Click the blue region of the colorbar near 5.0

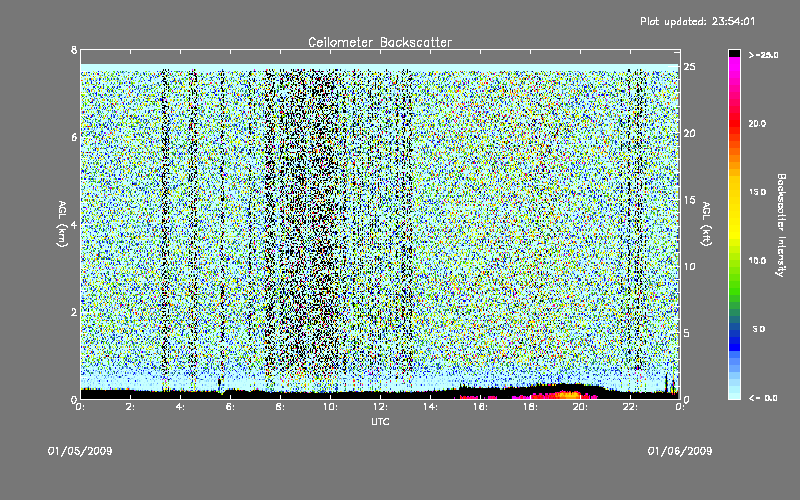pos(734,336)
